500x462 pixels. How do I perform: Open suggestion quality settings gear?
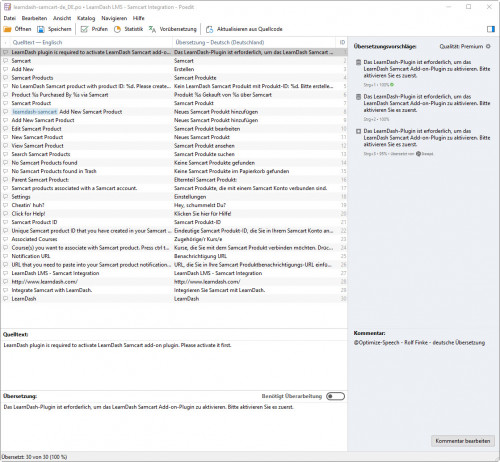[x=488, y=46]
